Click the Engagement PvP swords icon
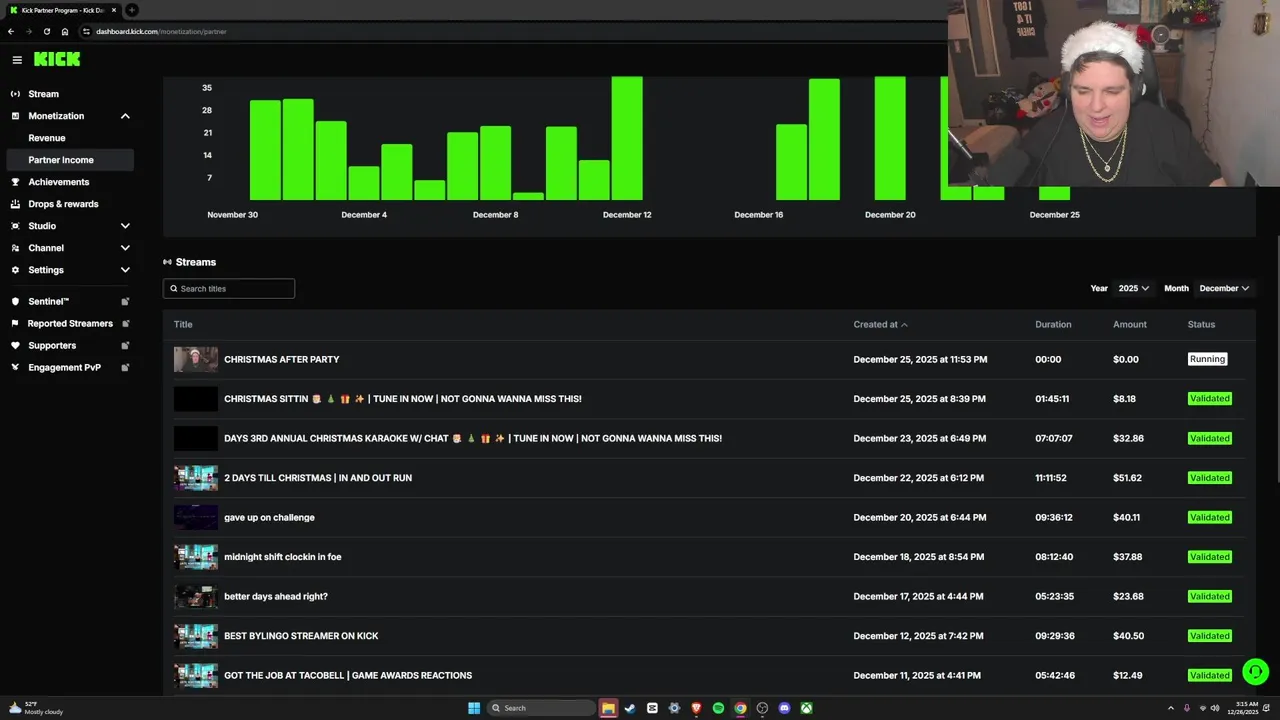 [x=15, y=367]
